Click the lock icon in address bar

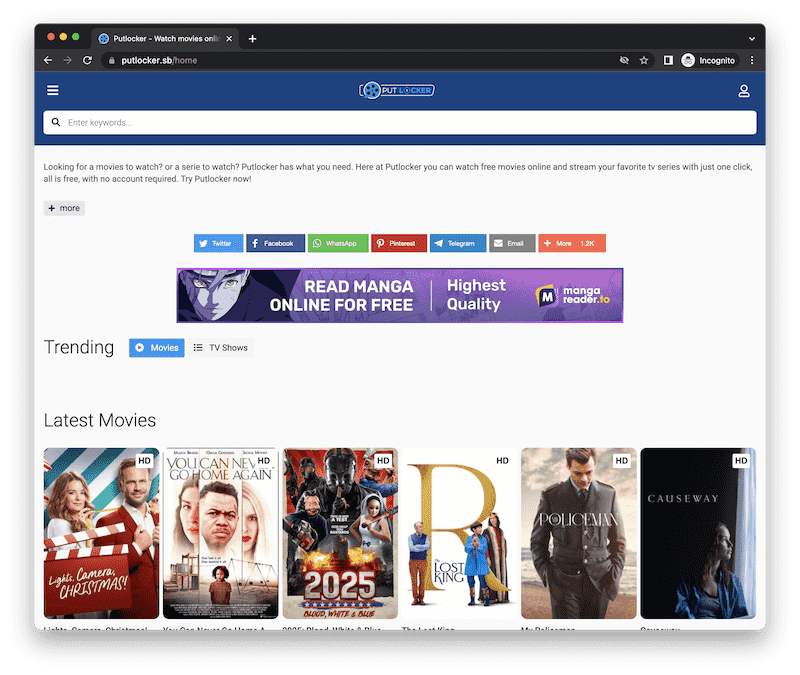point(111,60)
